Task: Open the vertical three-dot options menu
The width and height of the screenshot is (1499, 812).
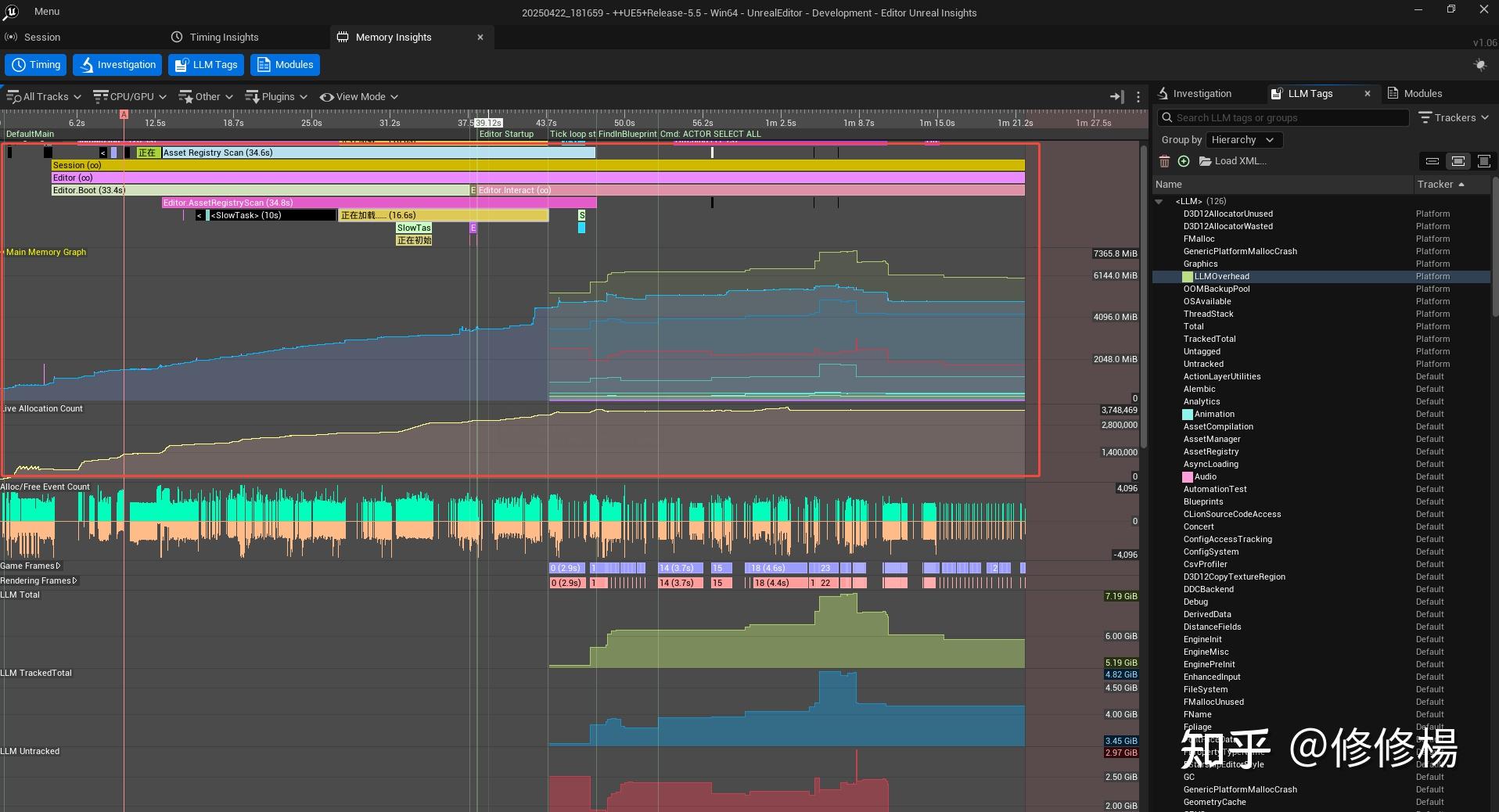Action: pos(1138,96)
